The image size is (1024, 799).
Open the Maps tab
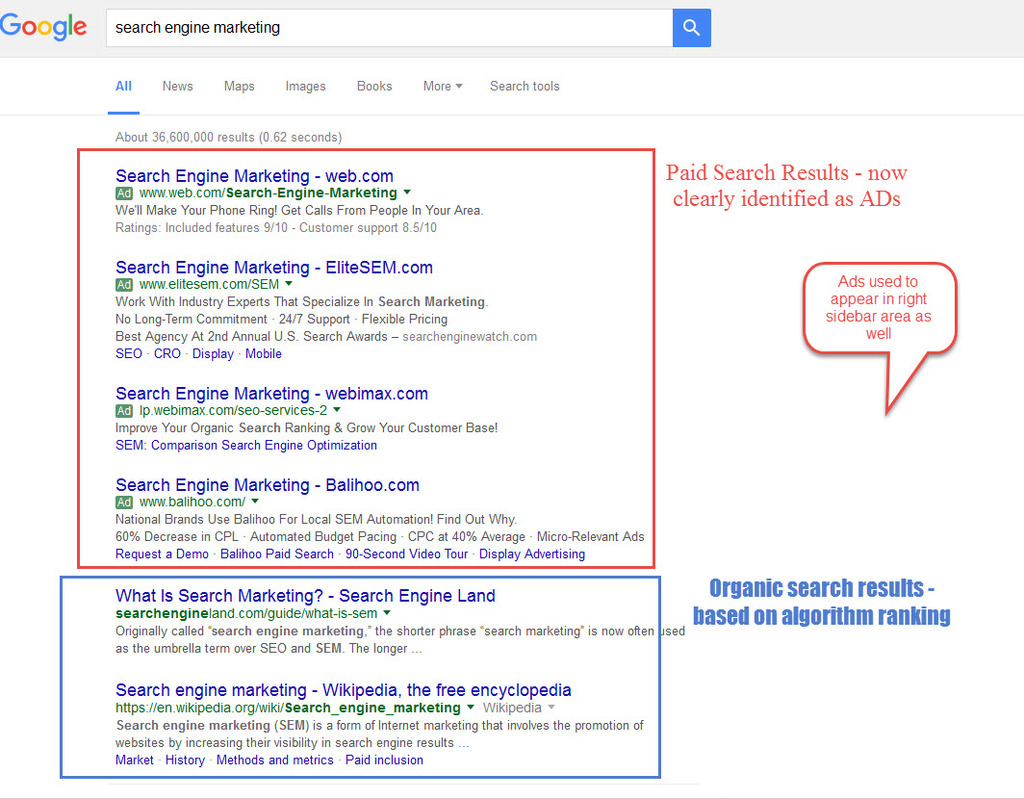point(239,86)
